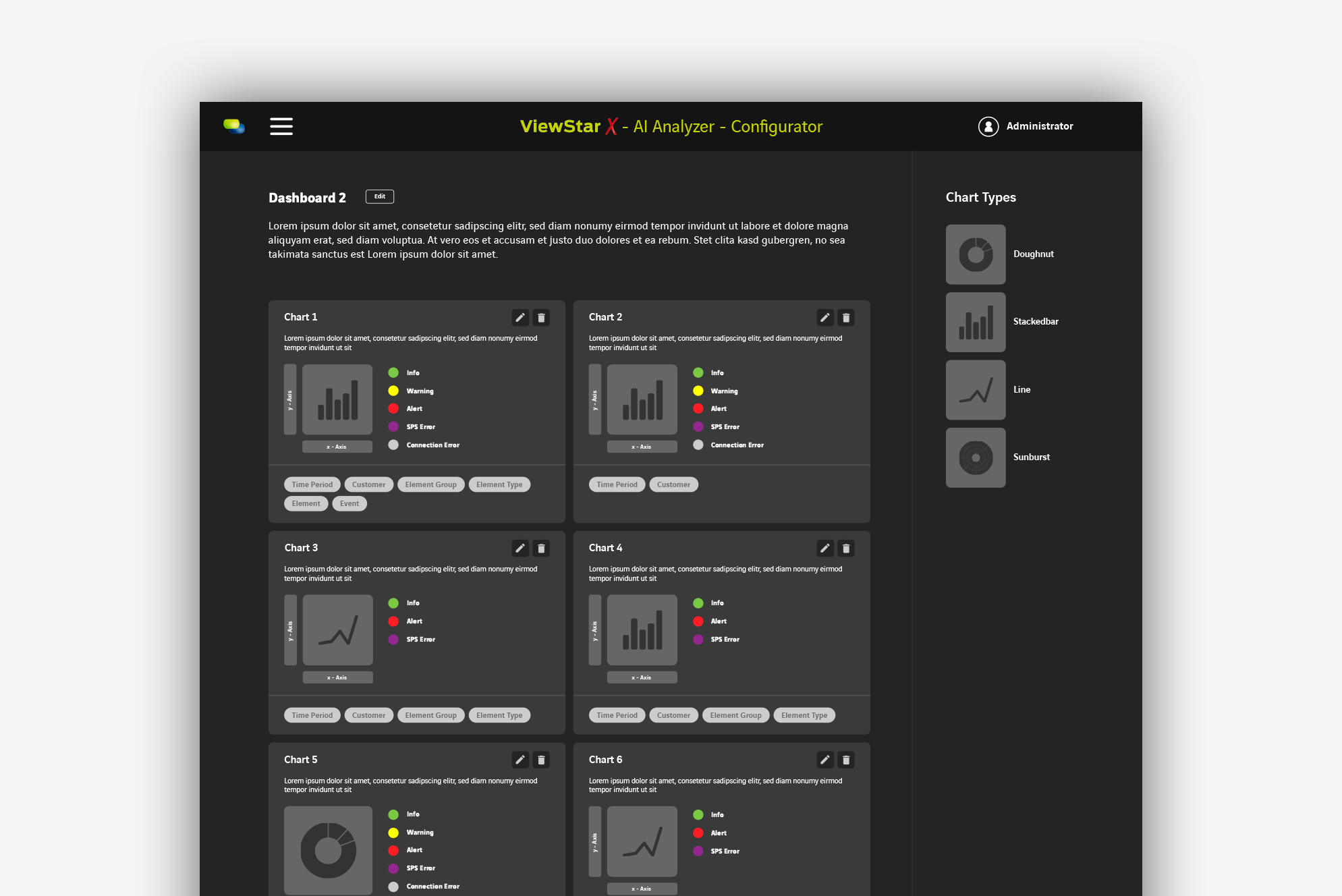Open the hamburger menu
The image size is (1342, 896).
pyautogui.click(x=281, y=126)
